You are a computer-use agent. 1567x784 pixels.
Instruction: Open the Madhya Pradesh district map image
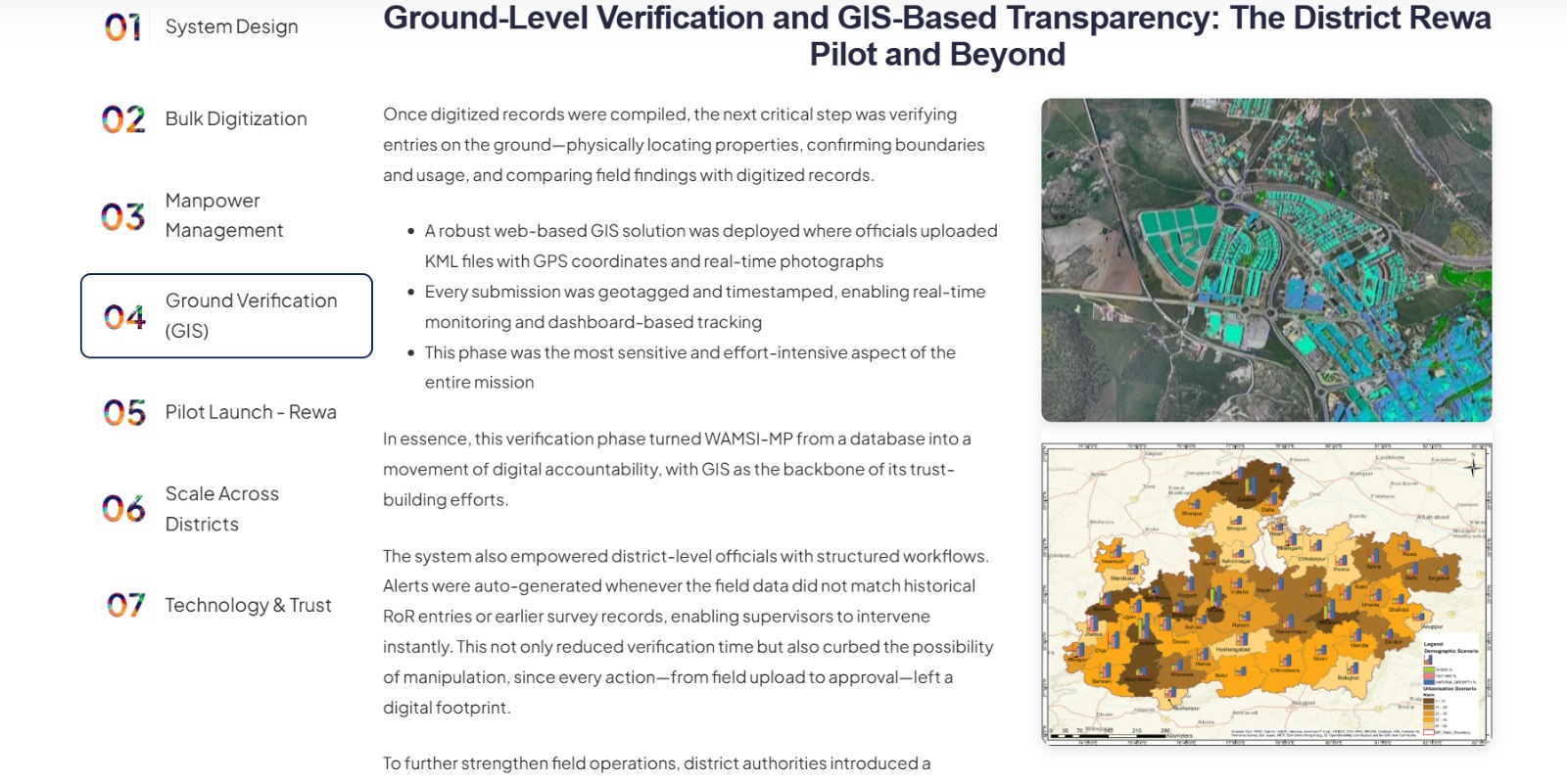click(1265, 594)
